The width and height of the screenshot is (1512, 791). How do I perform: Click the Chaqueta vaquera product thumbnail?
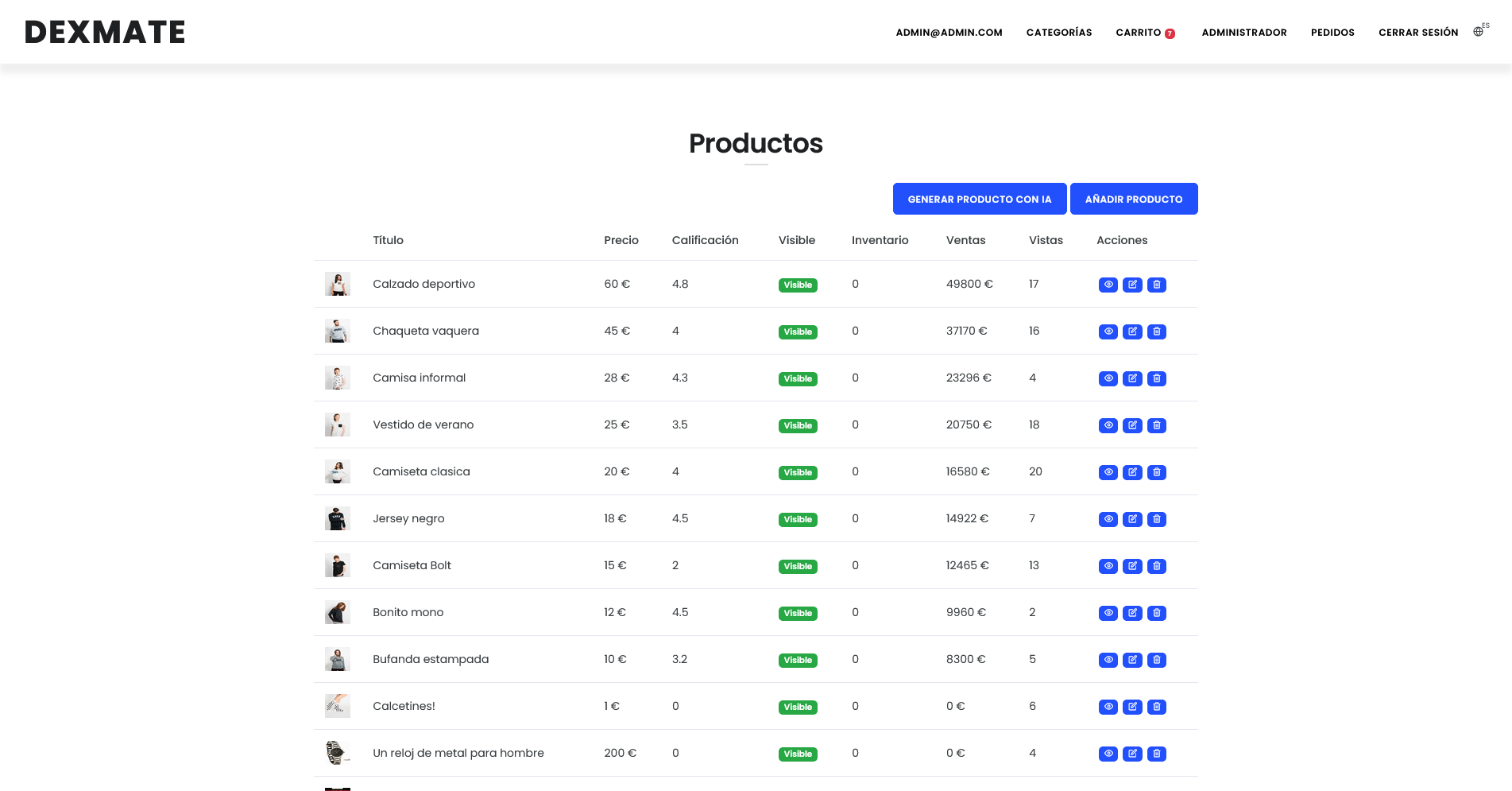click(338, 331)
